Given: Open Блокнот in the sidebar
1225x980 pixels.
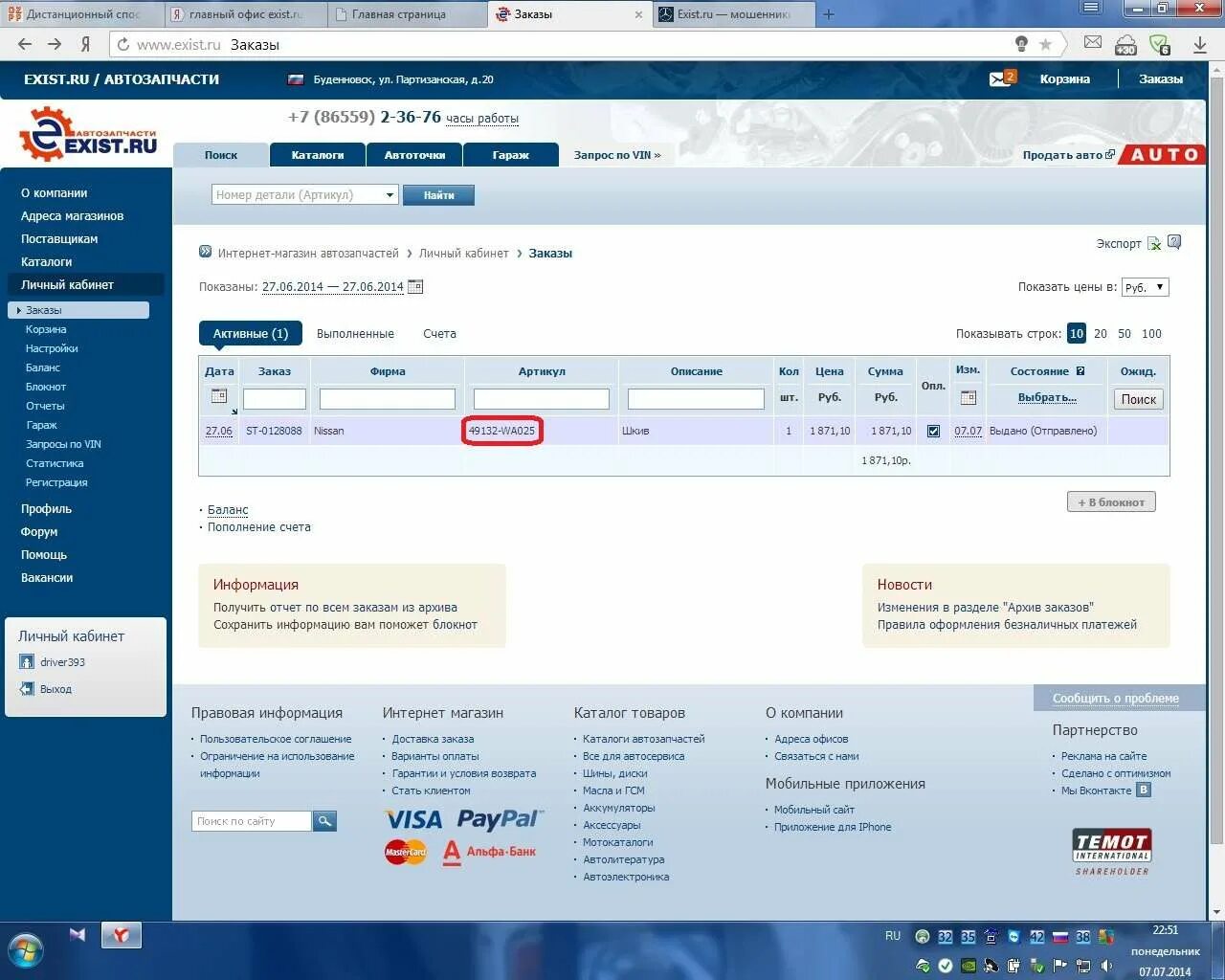Looking at the screenshot, I should pos(46,387).
